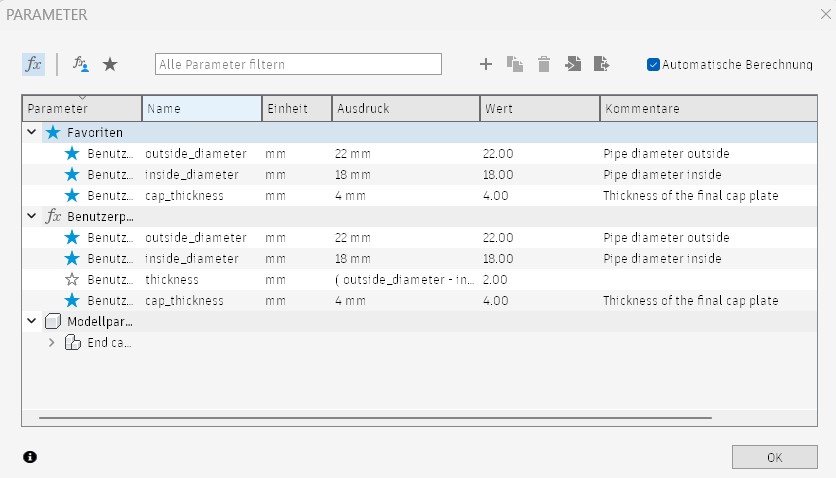Click the Ausdruck column header

(406, 109)
